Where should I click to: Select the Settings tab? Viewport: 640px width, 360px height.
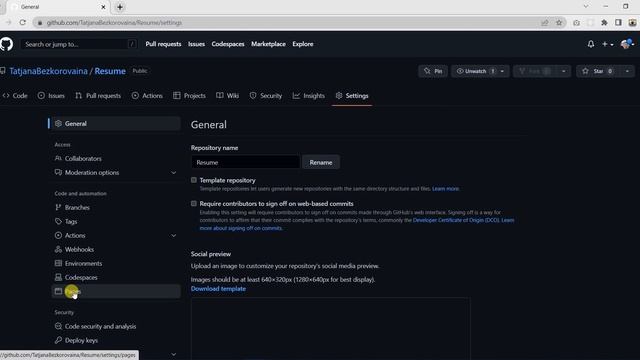pyautogui.click(x=352, y=96)
